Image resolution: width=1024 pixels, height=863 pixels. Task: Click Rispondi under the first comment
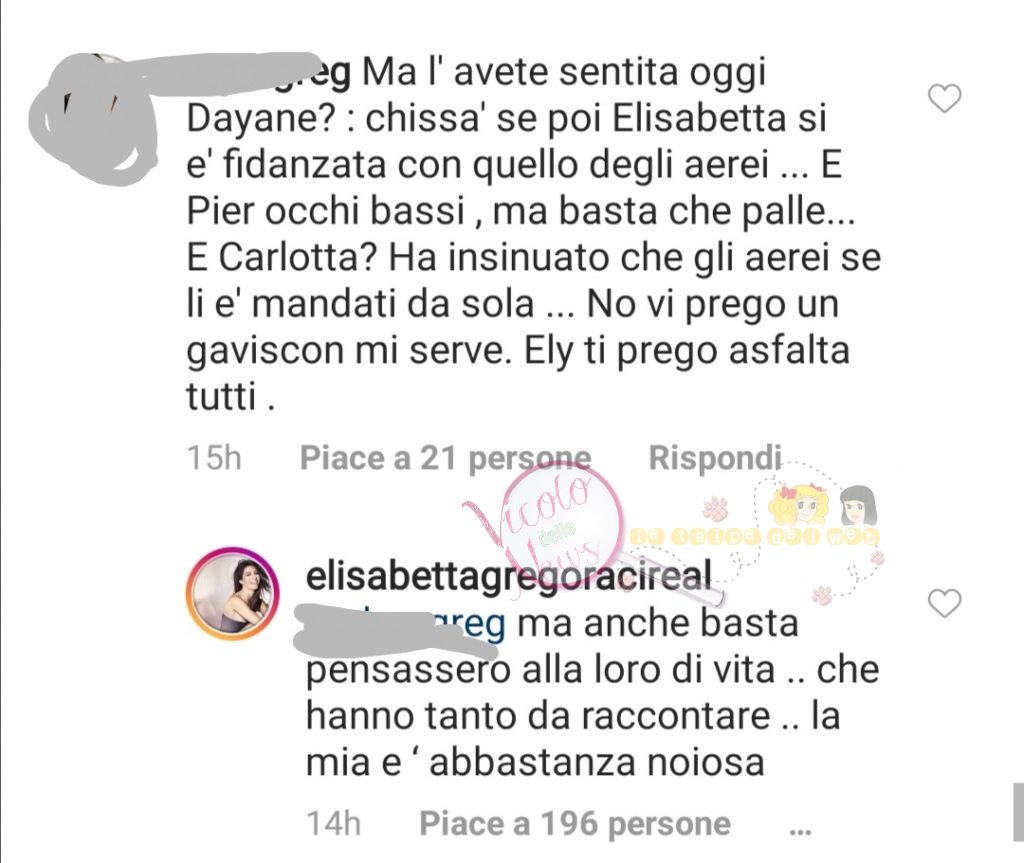pos(714,458)
